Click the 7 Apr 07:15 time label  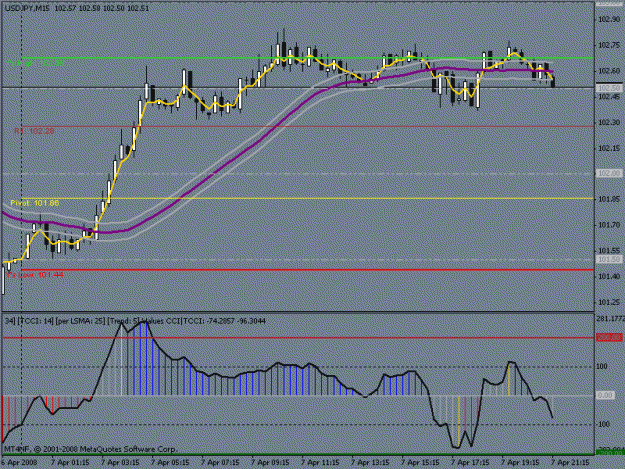pyautogui.click(x=220, y=463)
